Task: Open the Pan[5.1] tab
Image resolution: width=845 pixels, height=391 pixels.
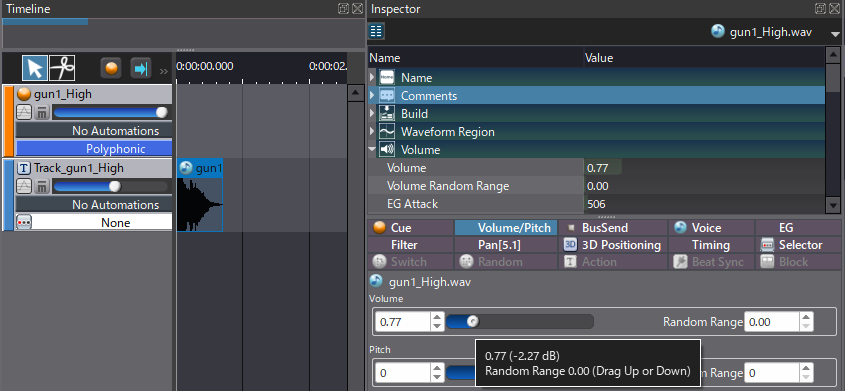Action: (x=507, y=245)
